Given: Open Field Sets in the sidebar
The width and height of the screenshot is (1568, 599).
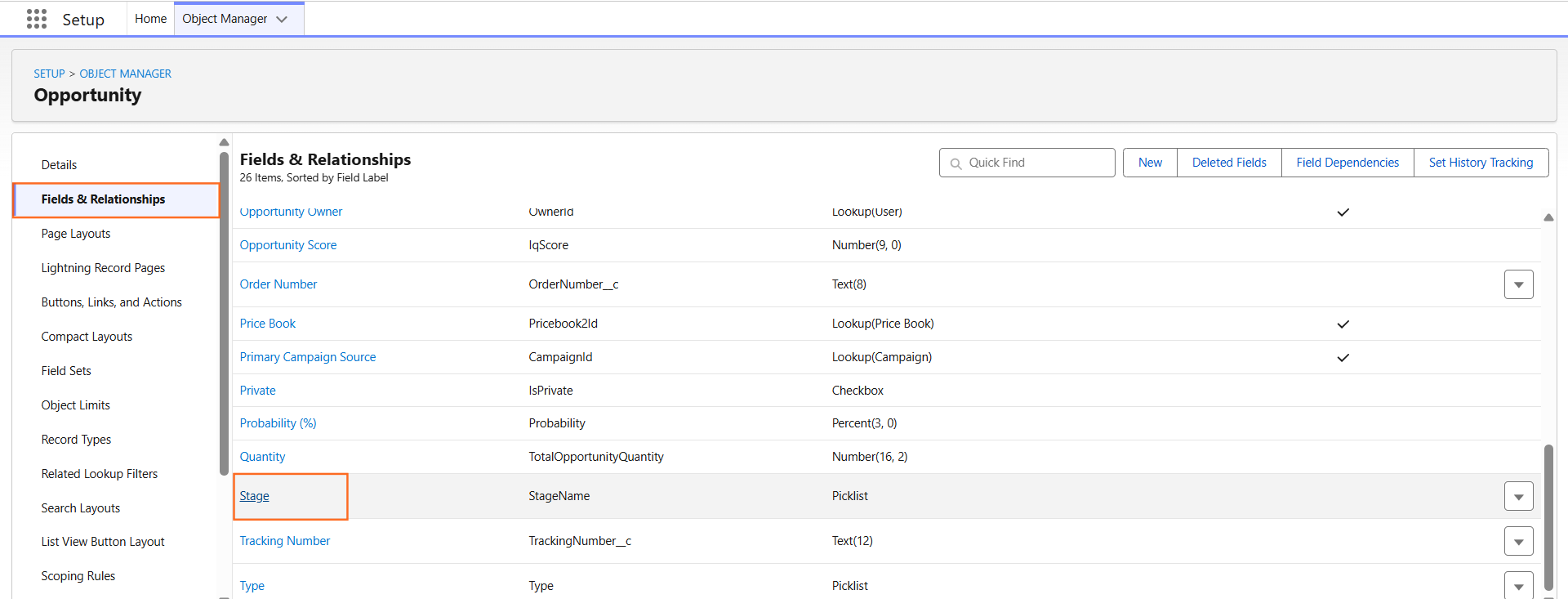Looking at the screenshot, I should tap(66, 371).
